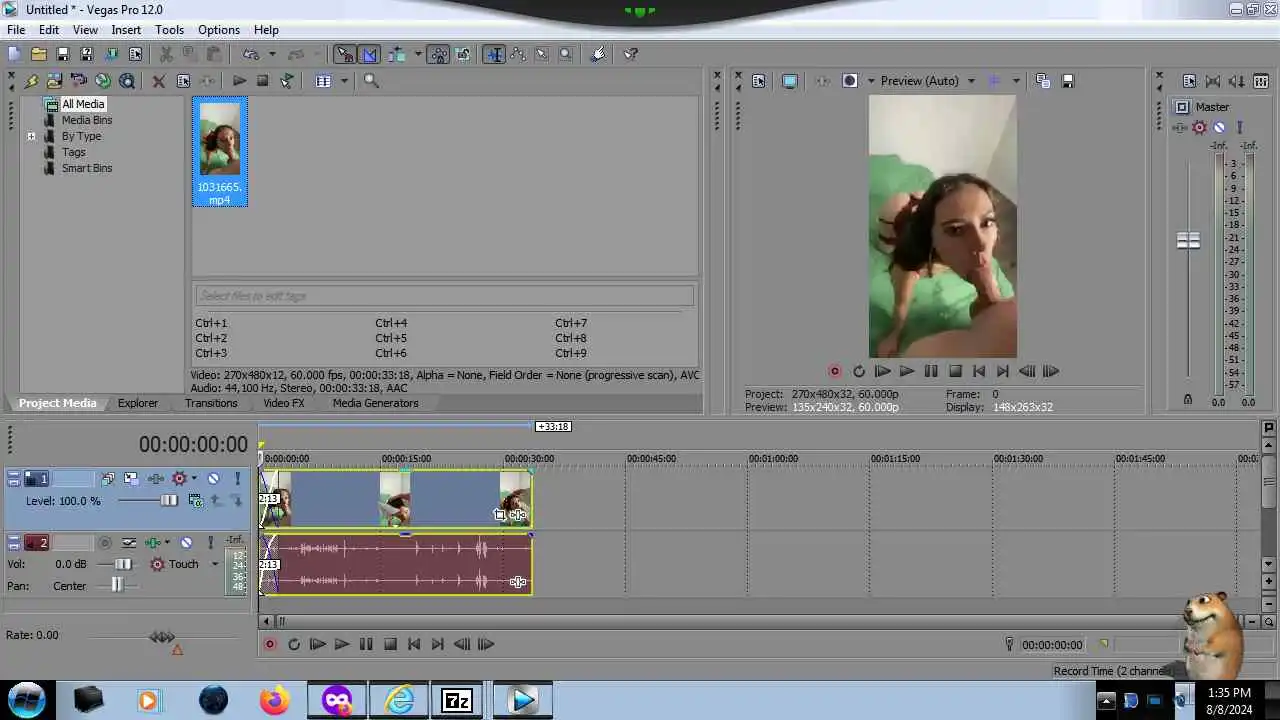Open Touch automation mode dropdown
This screenshot has width=1280, height=720.
click(x=214, y=564)
